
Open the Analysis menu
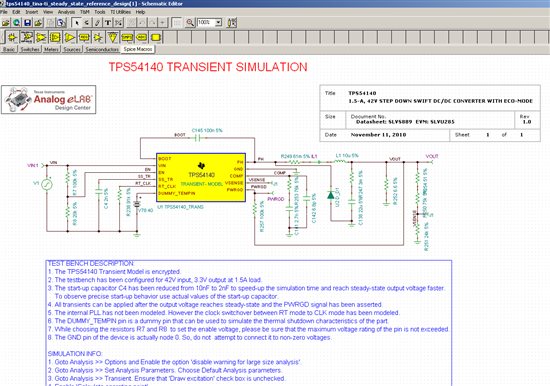point(66,12)
